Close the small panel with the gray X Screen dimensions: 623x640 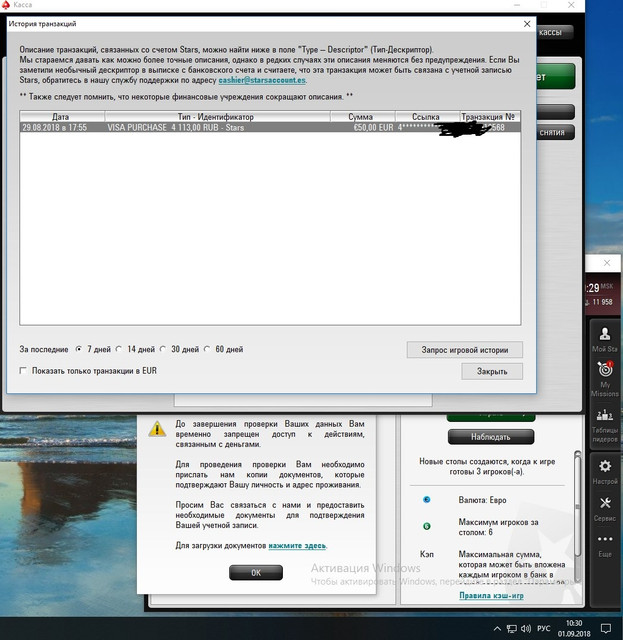(x=607, y=263)
